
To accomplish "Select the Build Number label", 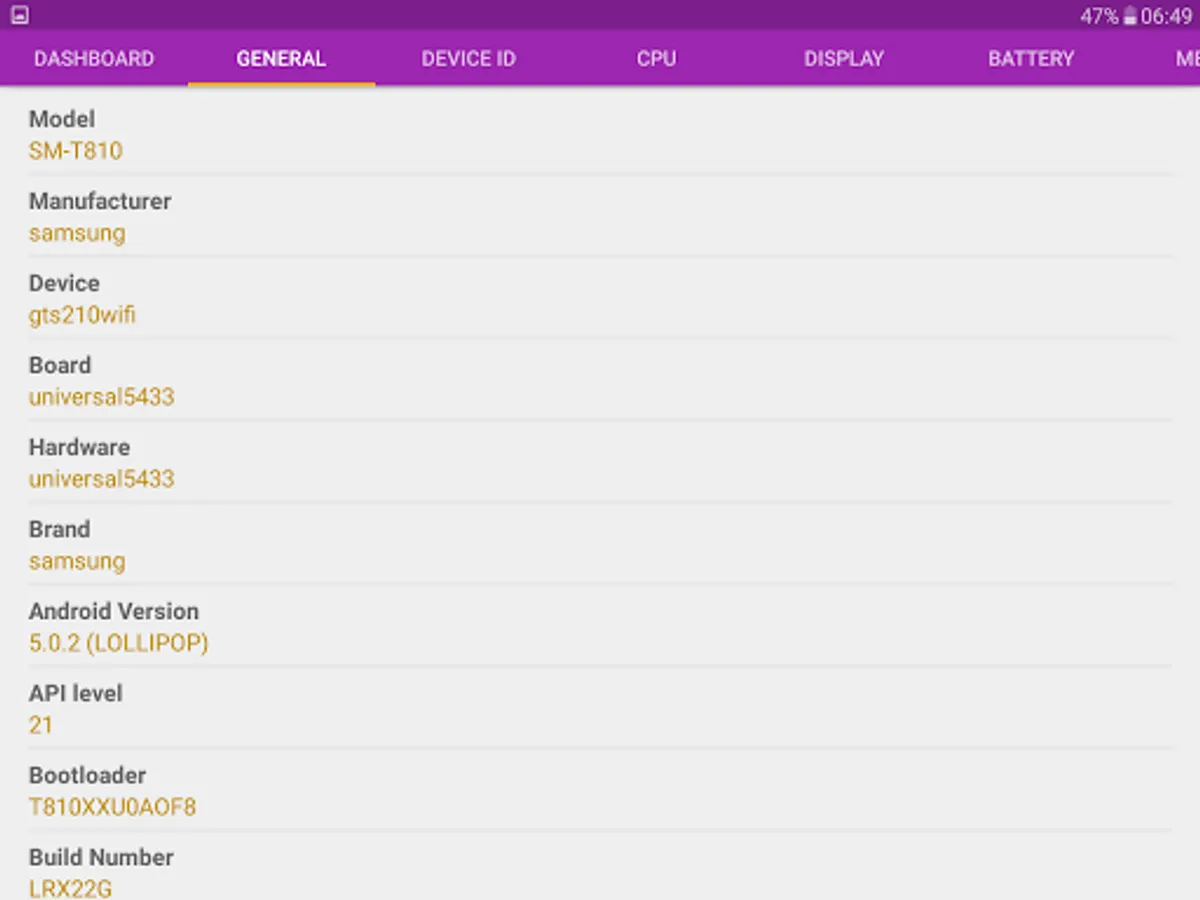I will pos(101,857).
